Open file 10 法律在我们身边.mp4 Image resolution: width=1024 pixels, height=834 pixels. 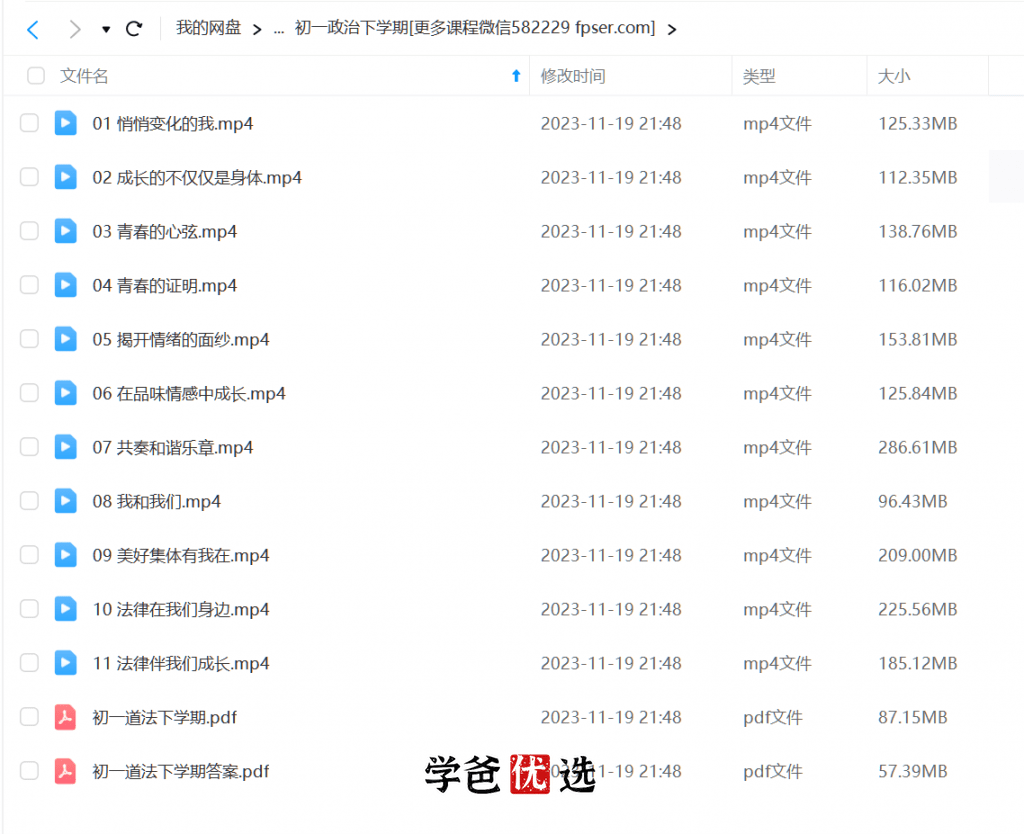coord(181,609)
